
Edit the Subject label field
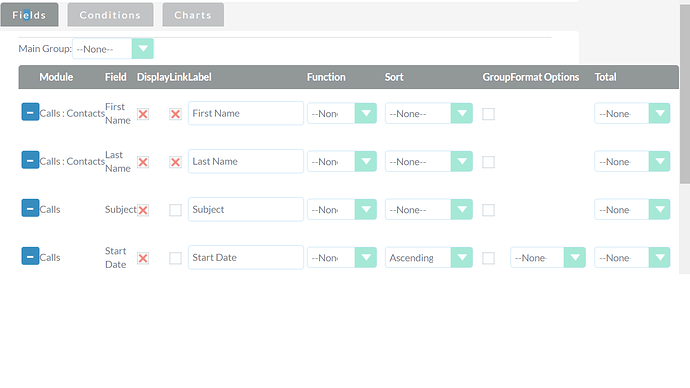(246, 209)
